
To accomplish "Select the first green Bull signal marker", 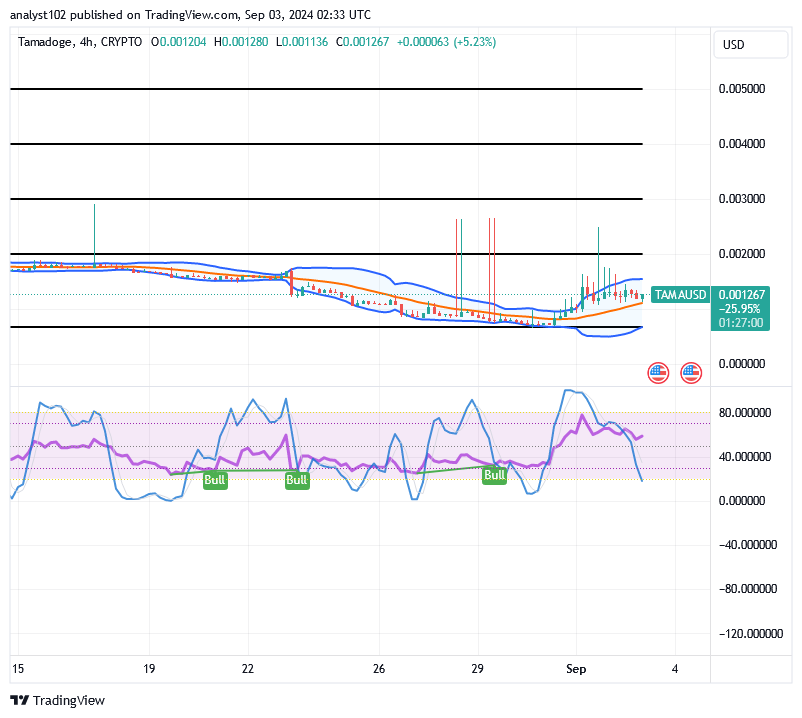I will [215, 480].
